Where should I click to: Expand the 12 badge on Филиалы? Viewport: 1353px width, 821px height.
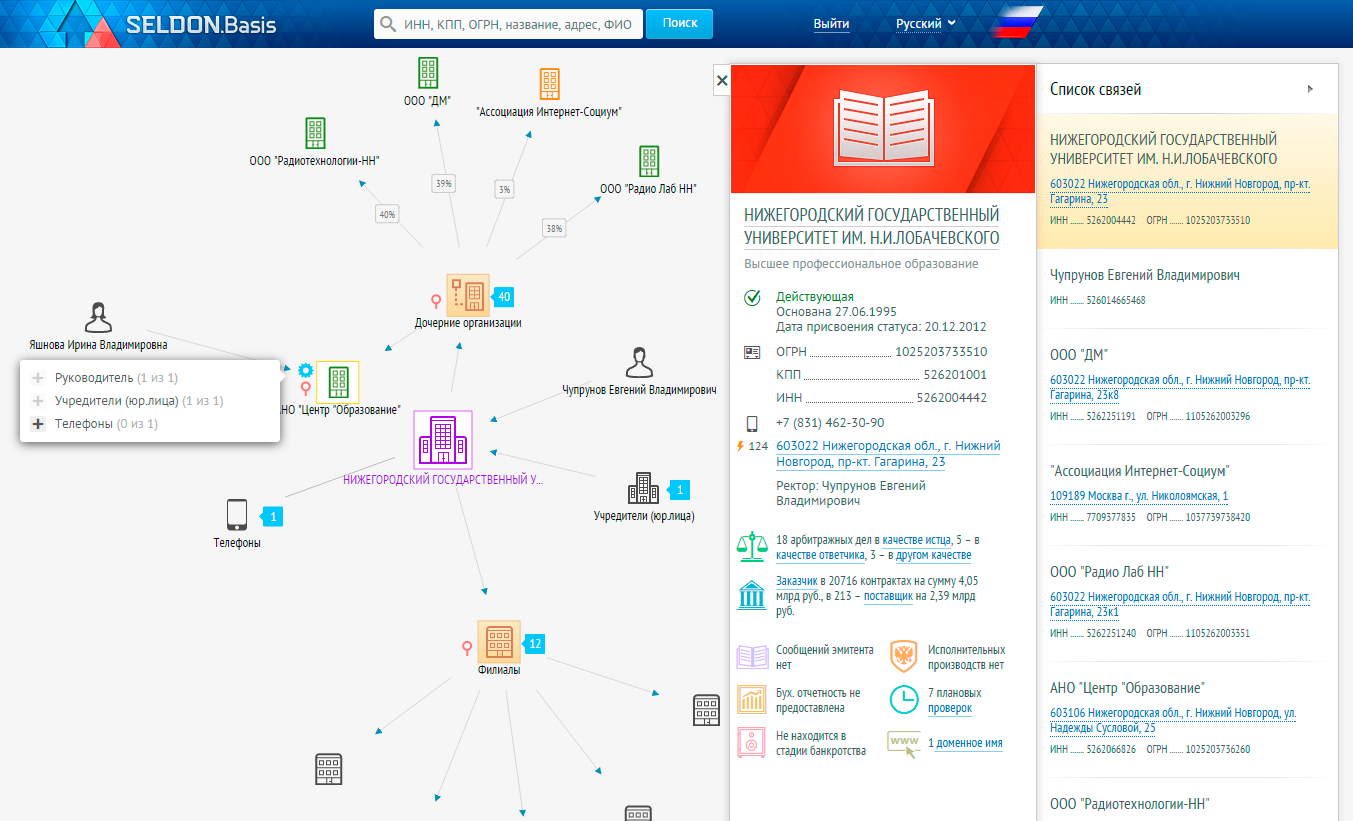tap(534, 644)
